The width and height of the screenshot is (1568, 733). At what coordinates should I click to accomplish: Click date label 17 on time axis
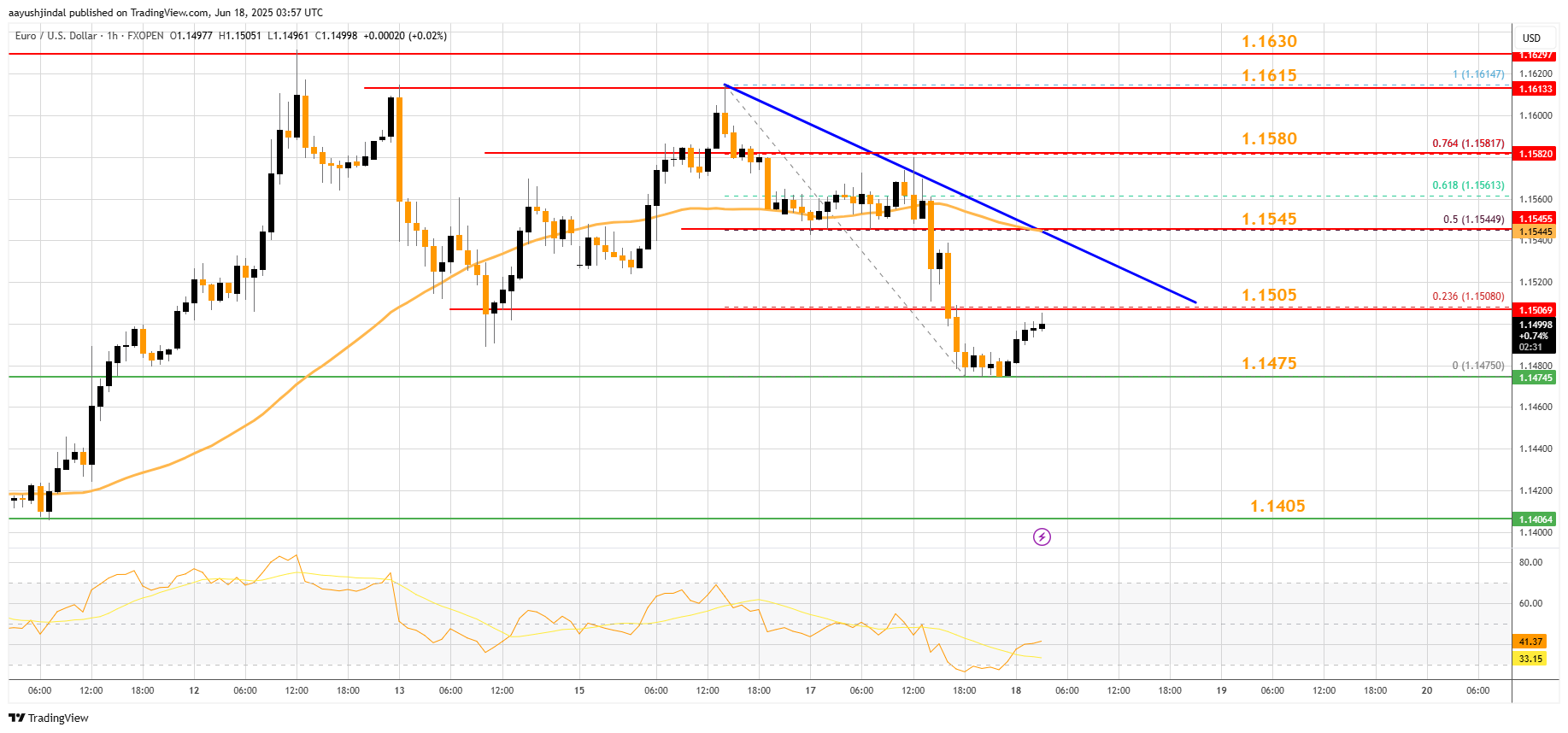(x=810, y=690)
